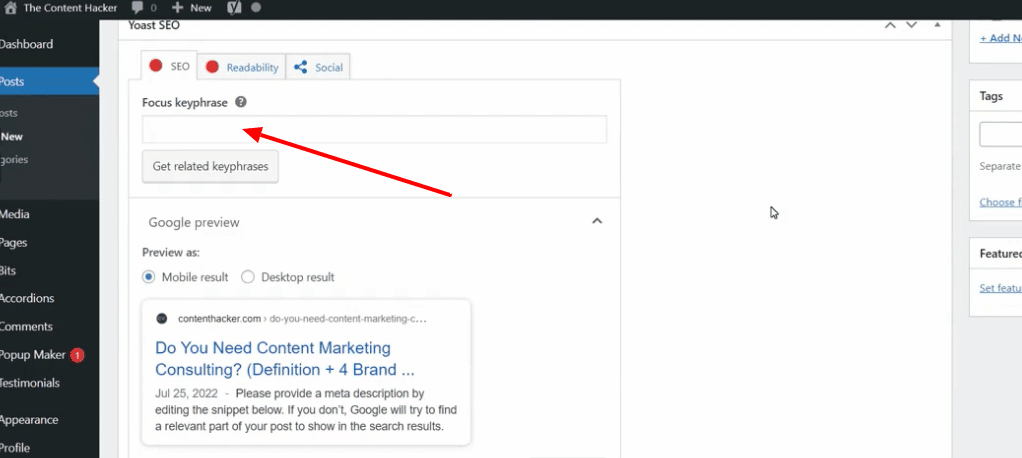Click the Social share icon
1022x458 pixels.
[300, 66]
